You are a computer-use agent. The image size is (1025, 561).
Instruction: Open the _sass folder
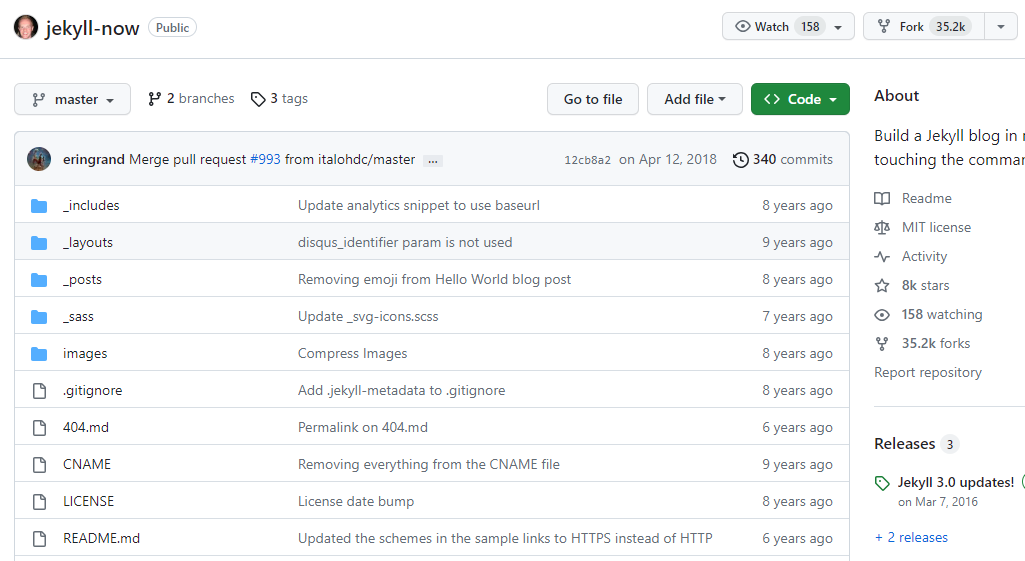[x=78, y=316]
